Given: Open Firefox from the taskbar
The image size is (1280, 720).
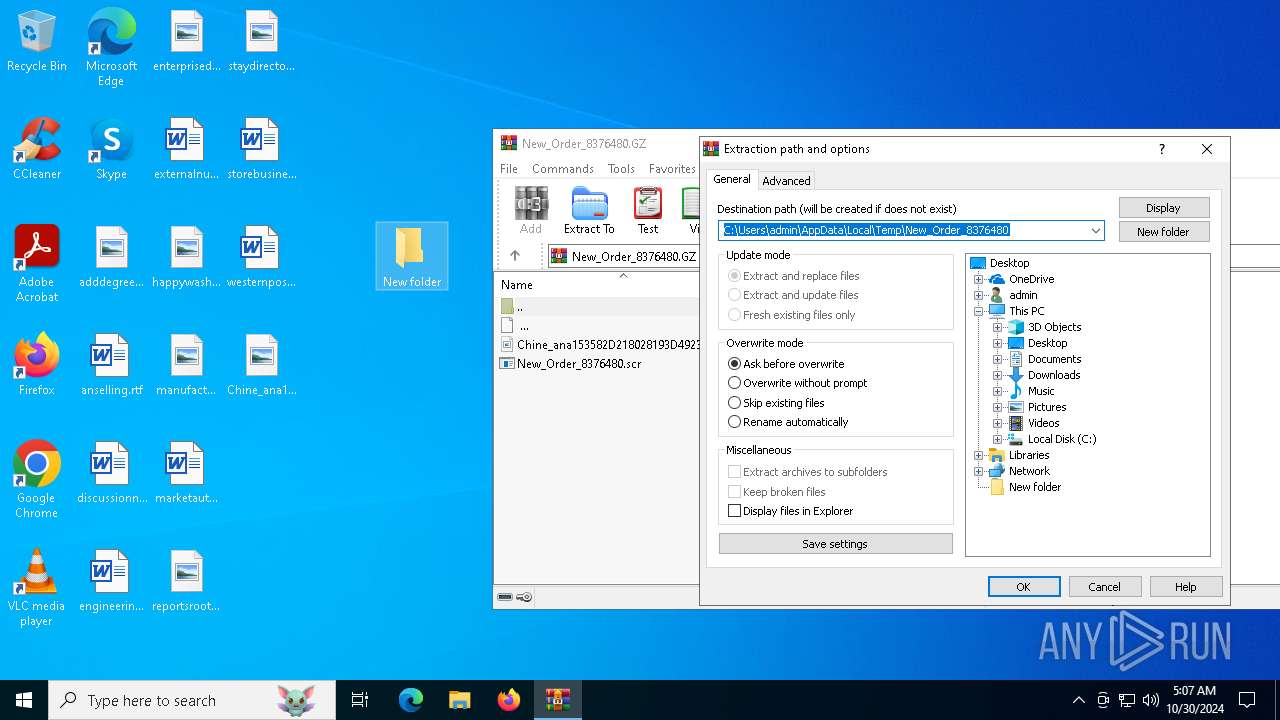Looking at the screenshot, I should [509, 700].
